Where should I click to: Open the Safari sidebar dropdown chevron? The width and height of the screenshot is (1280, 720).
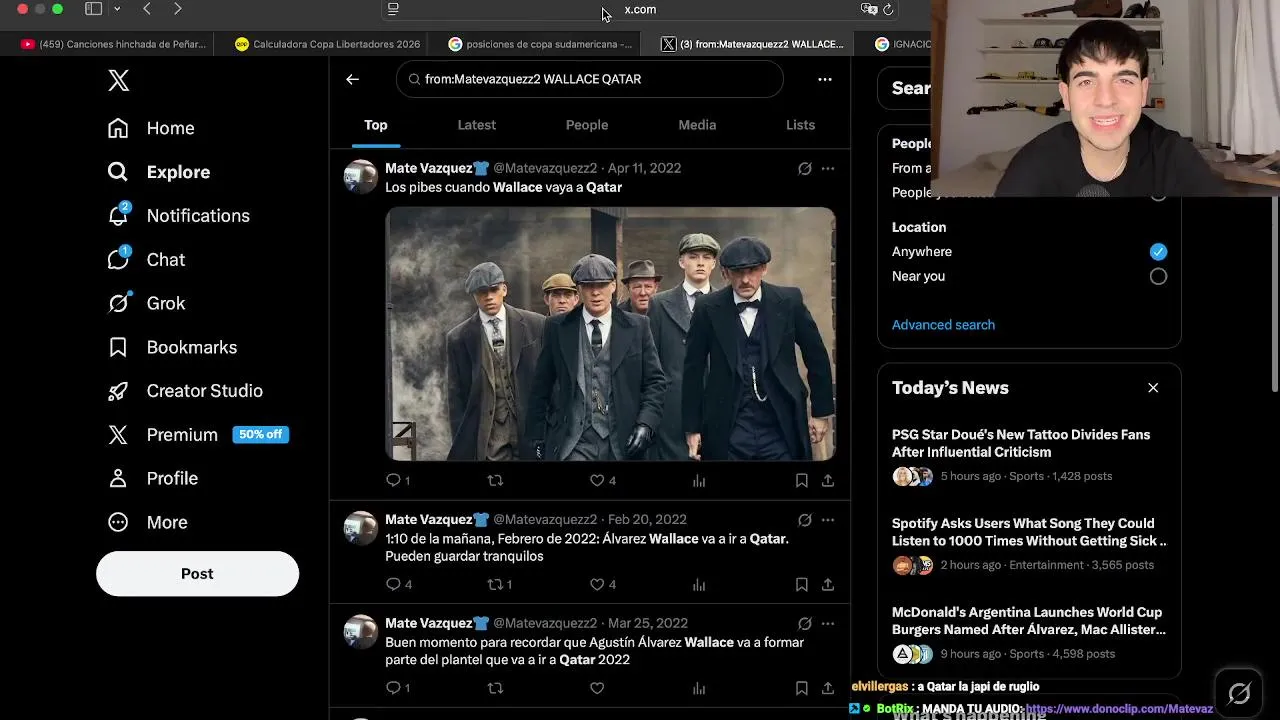coord(117,9)
